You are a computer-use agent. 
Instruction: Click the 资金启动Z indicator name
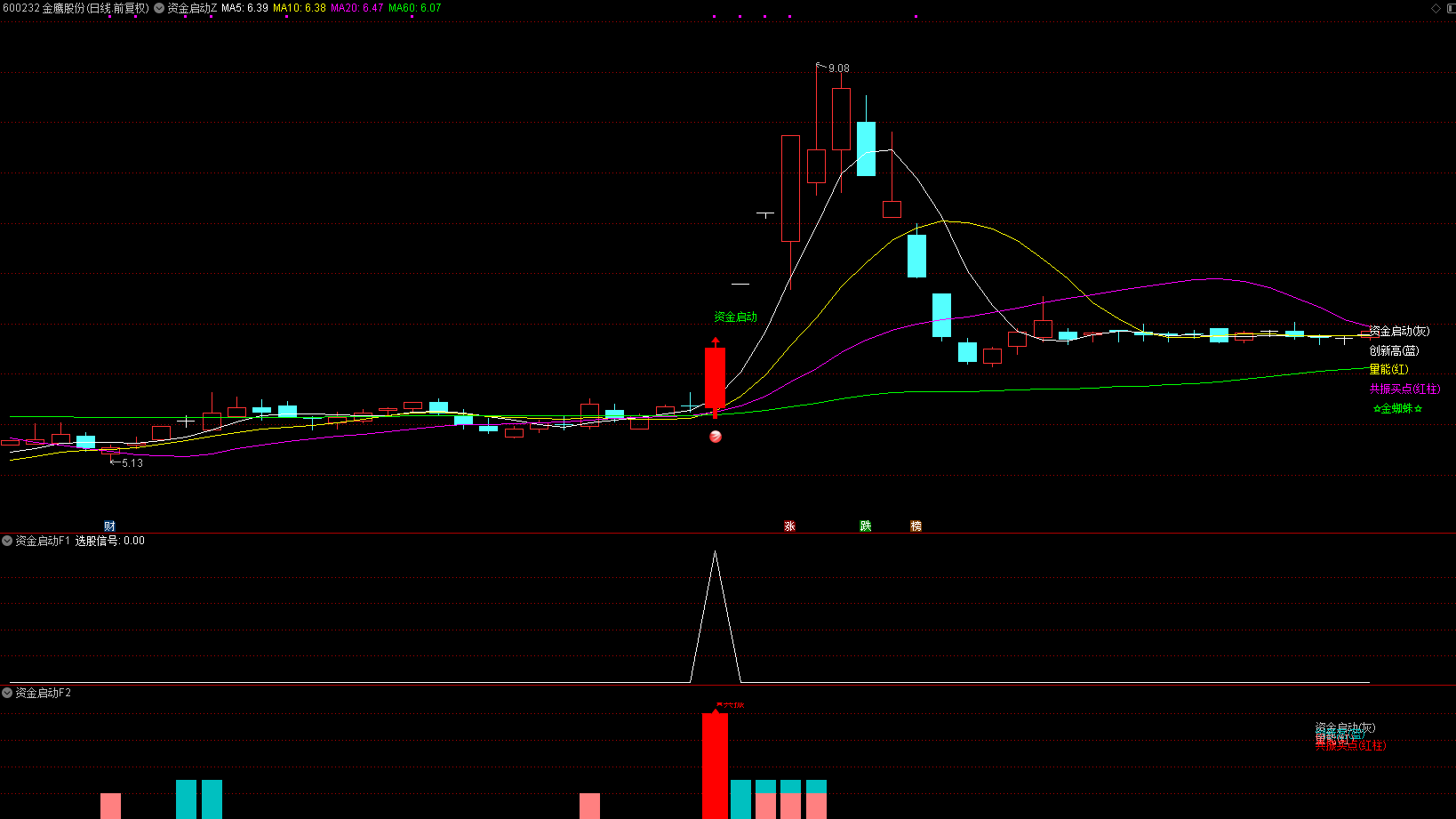(x=192, y=8)
